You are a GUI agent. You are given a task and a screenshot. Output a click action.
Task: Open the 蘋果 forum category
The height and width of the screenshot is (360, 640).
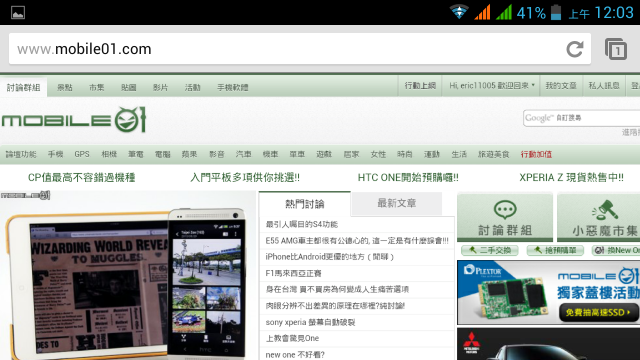pos(189,154)
